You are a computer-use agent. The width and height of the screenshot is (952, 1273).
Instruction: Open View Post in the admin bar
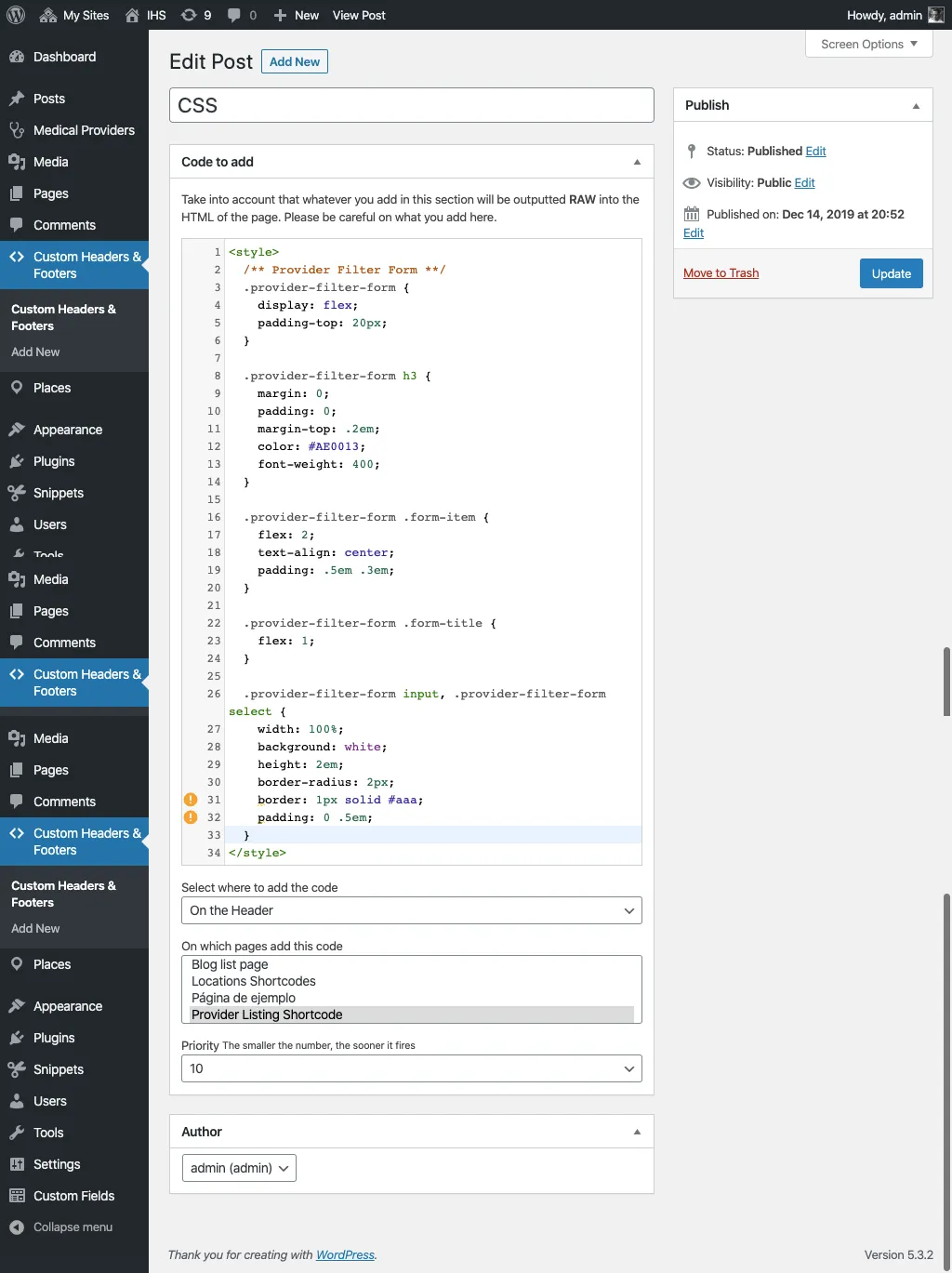(x=359, y=15)
